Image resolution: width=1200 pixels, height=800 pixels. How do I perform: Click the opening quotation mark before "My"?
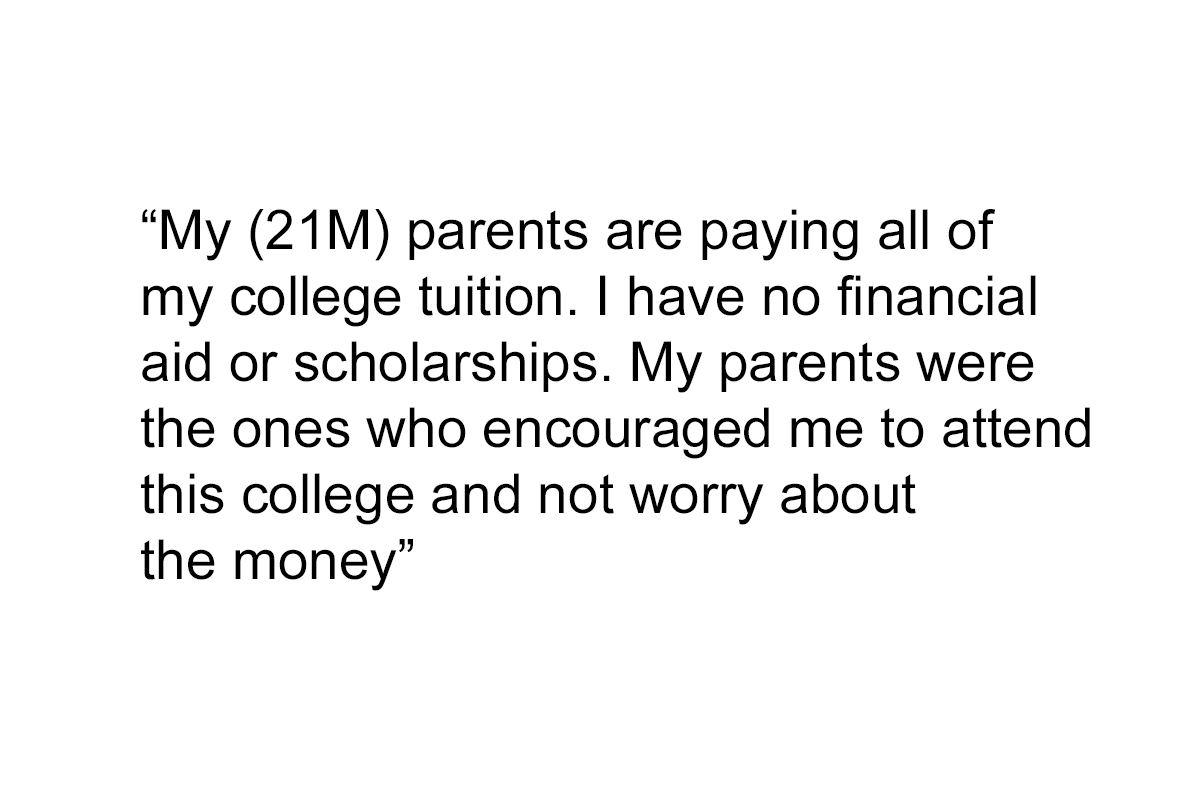tap(149, 224)
